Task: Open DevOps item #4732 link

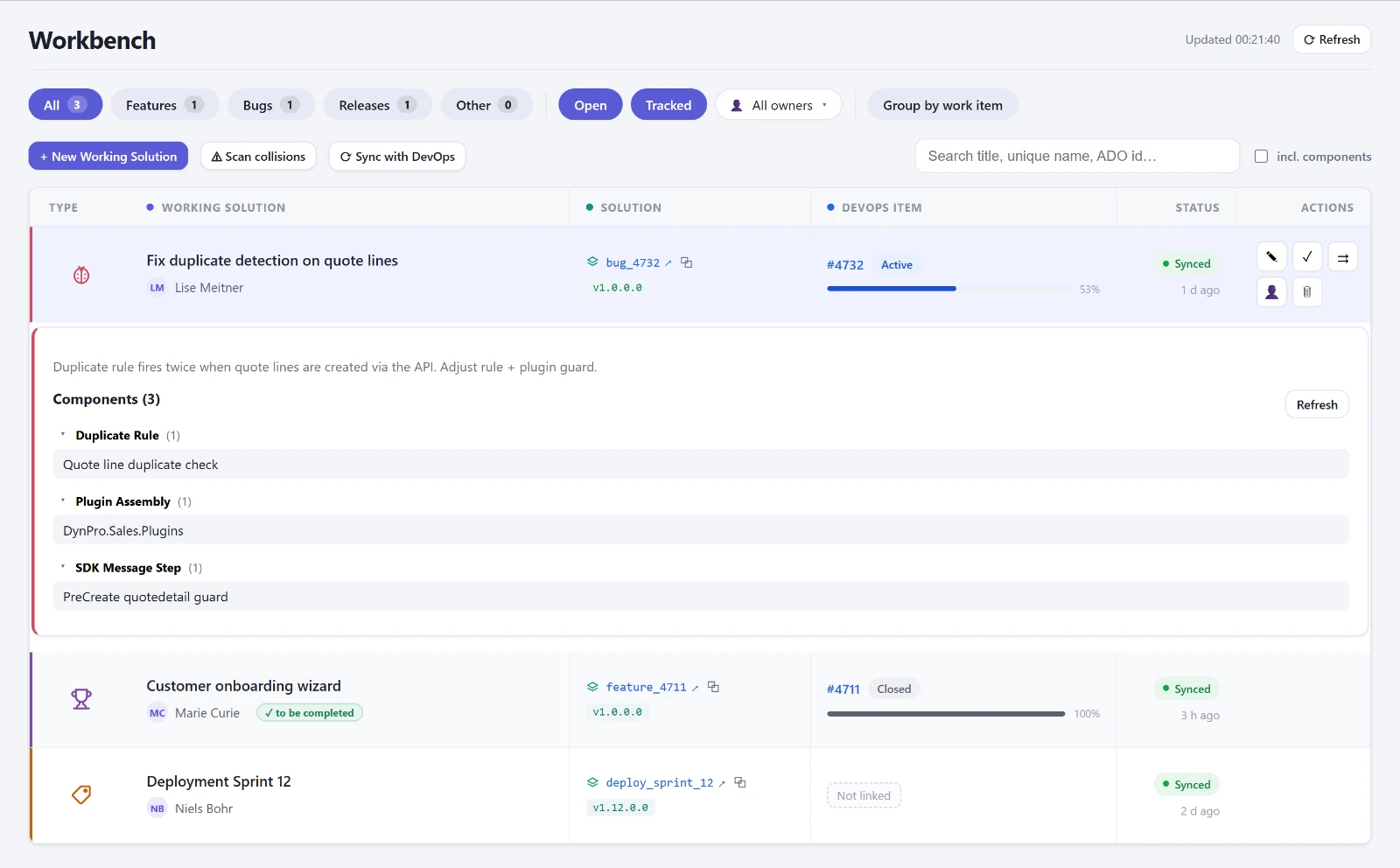Action: pyautogui.click(x=845, y=264)
